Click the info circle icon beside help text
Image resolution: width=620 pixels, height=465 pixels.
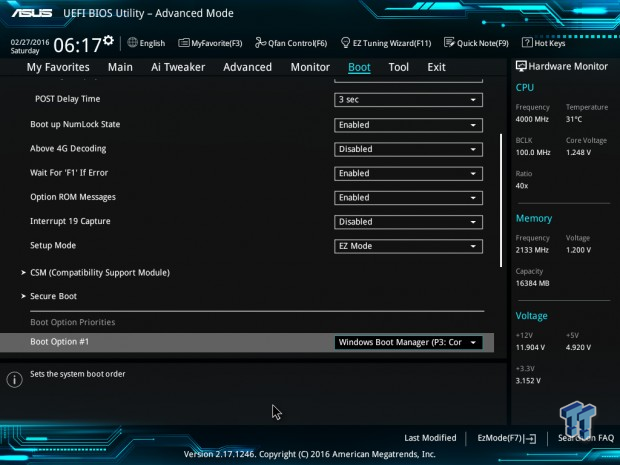tap(15, 380)
